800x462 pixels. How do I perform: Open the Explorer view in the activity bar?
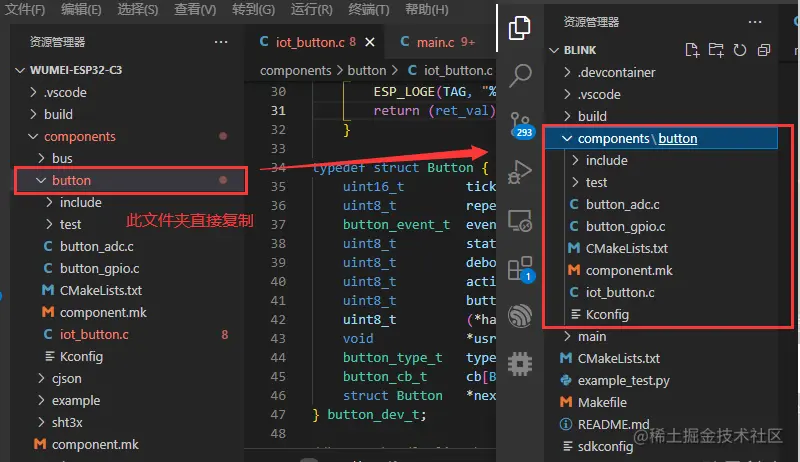(x=519, y=28)
